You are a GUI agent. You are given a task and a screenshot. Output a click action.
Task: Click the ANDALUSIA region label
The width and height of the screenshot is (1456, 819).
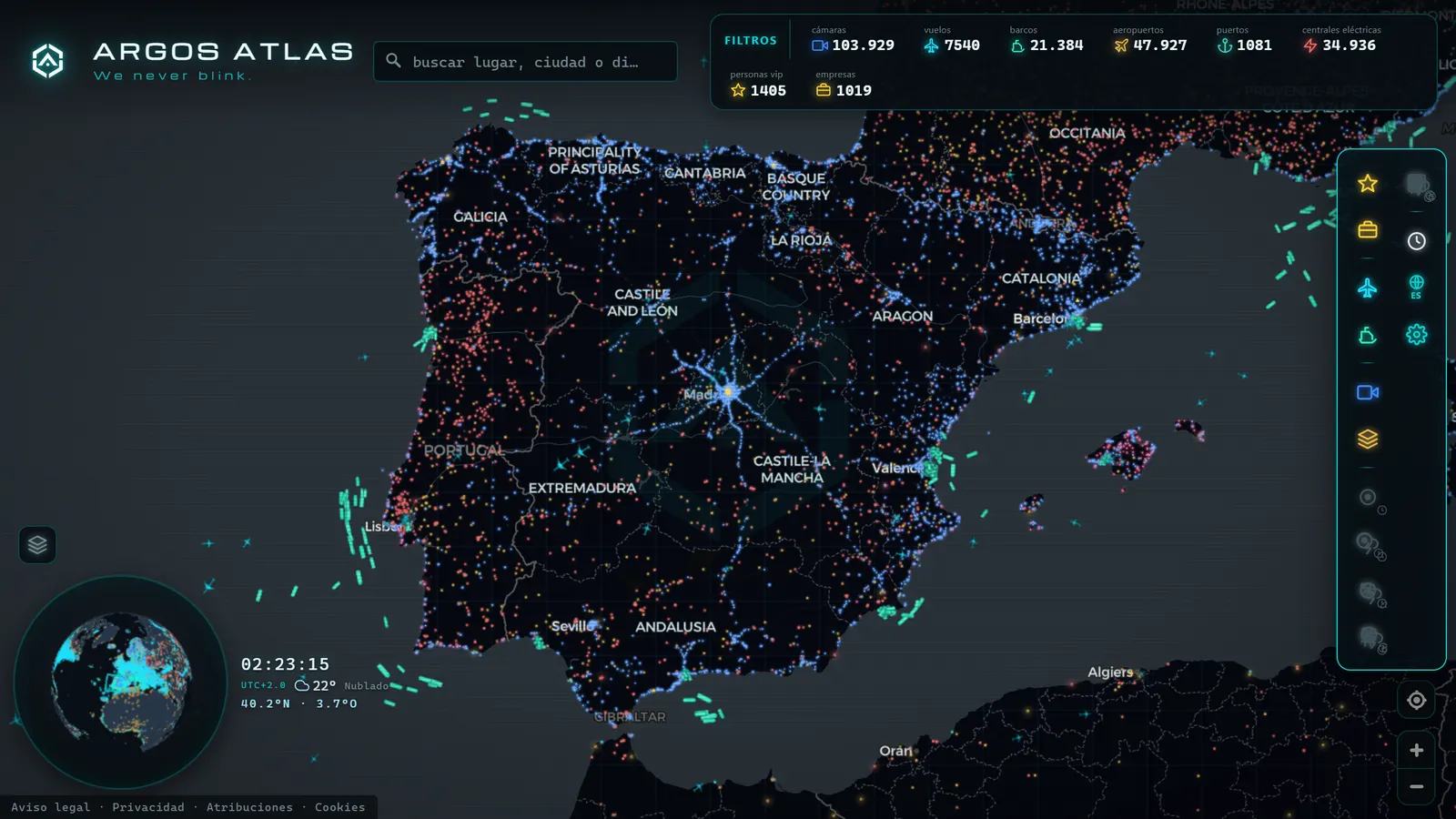pos(675,627)
